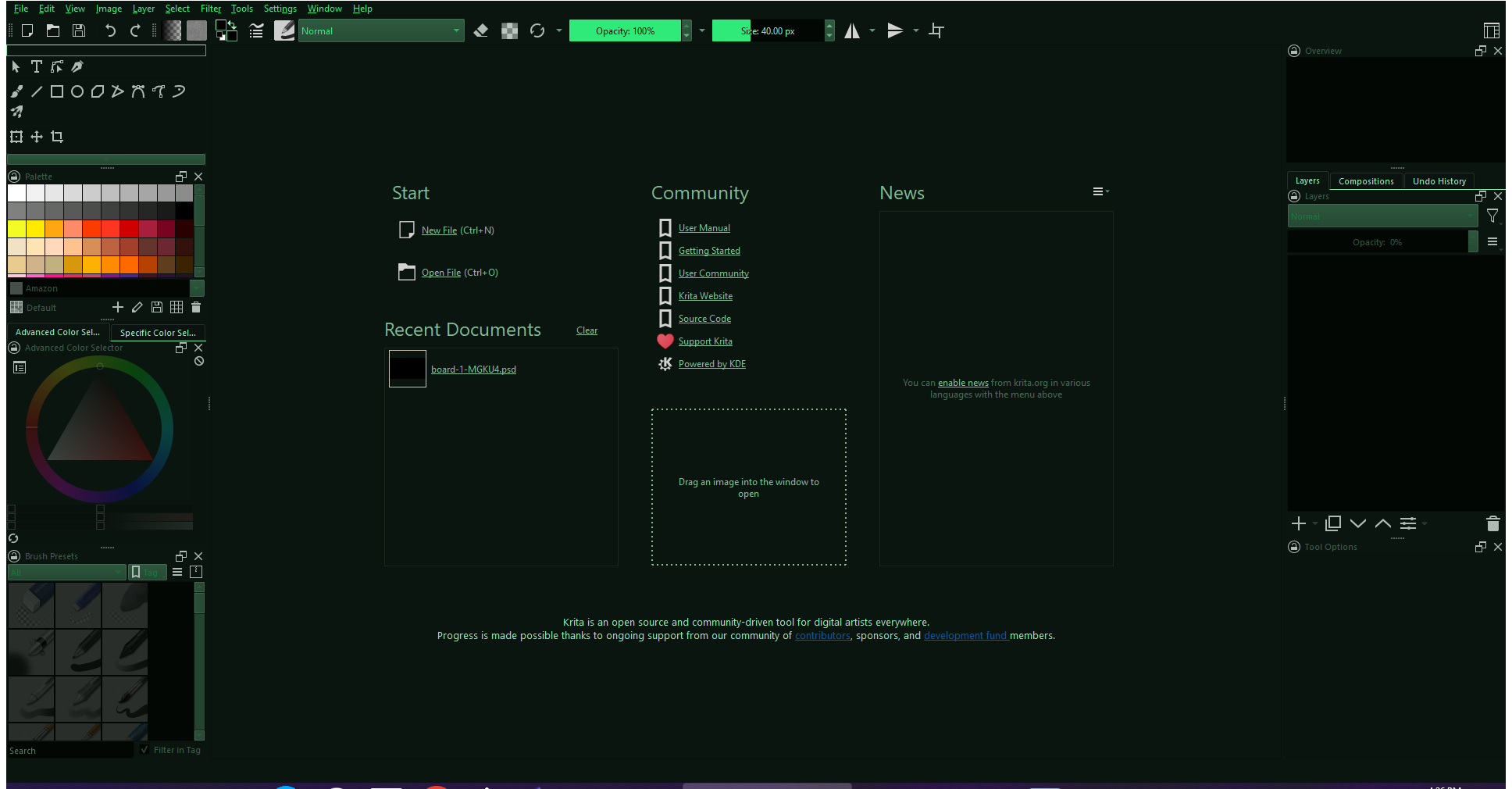This screenshot has height=789, width=1512.
Task: Click the redo arrow in toolbar
Action: tap(135, 30)
